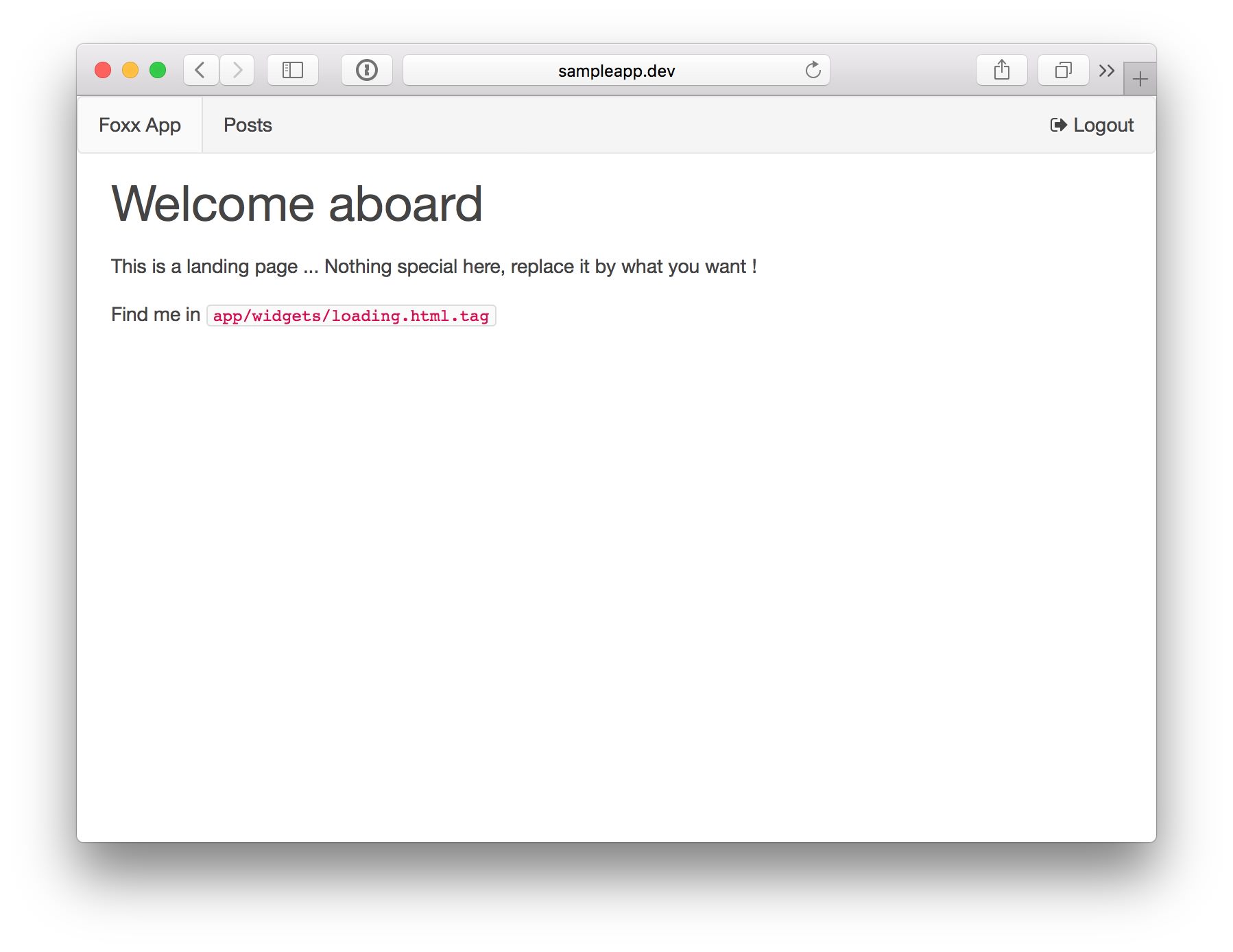
Task: Open the Share menu
Action: click(x=1001, y=70)
